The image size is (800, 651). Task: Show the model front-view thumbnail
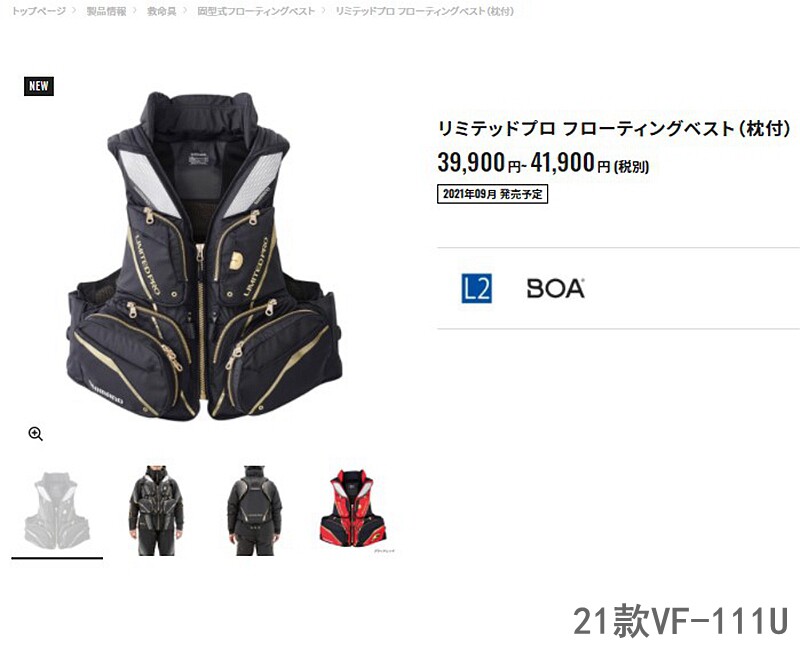[156, 510]
